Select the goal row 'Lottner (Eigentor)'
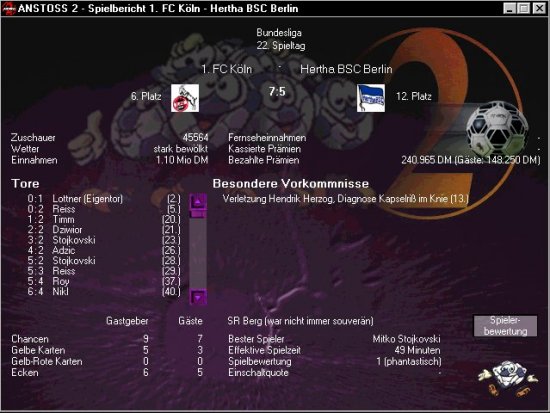 pos(104,199)
